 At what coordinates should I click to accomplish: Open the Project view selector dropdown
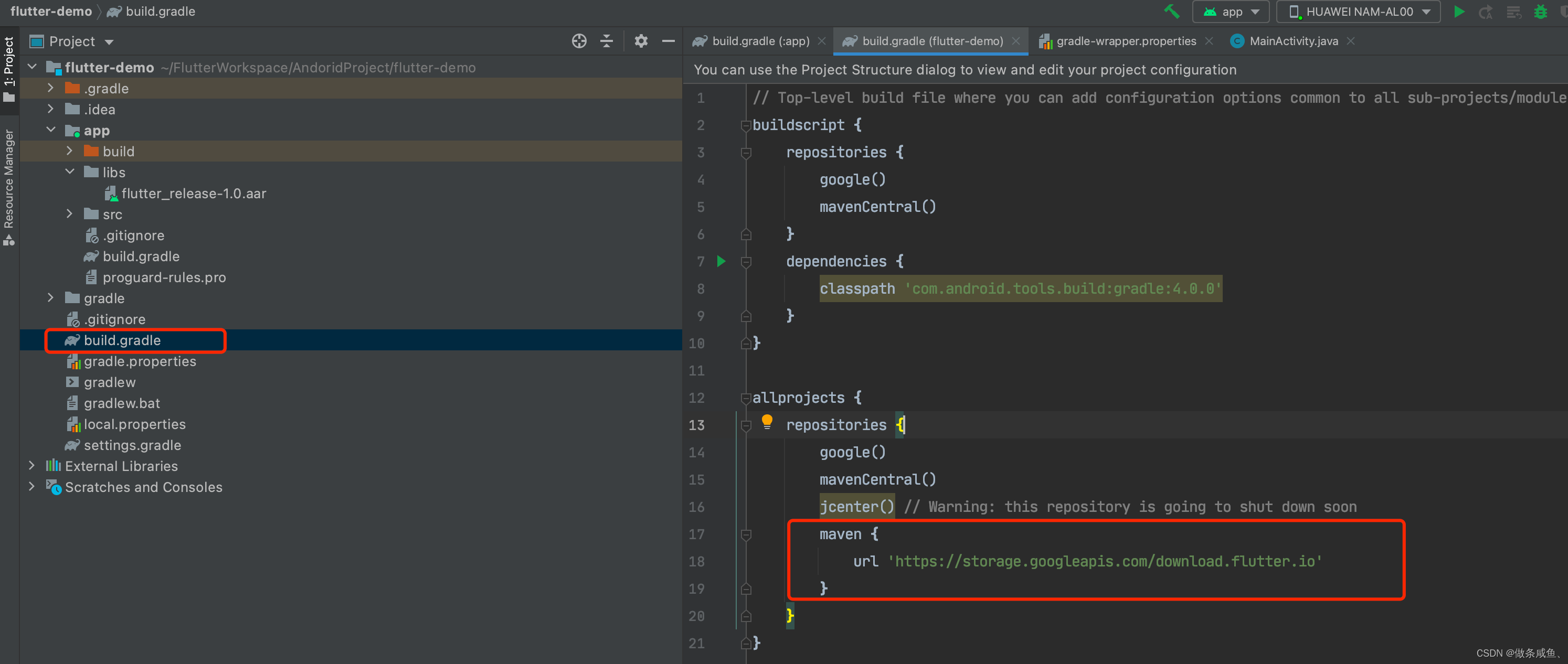tap(109, 41)
